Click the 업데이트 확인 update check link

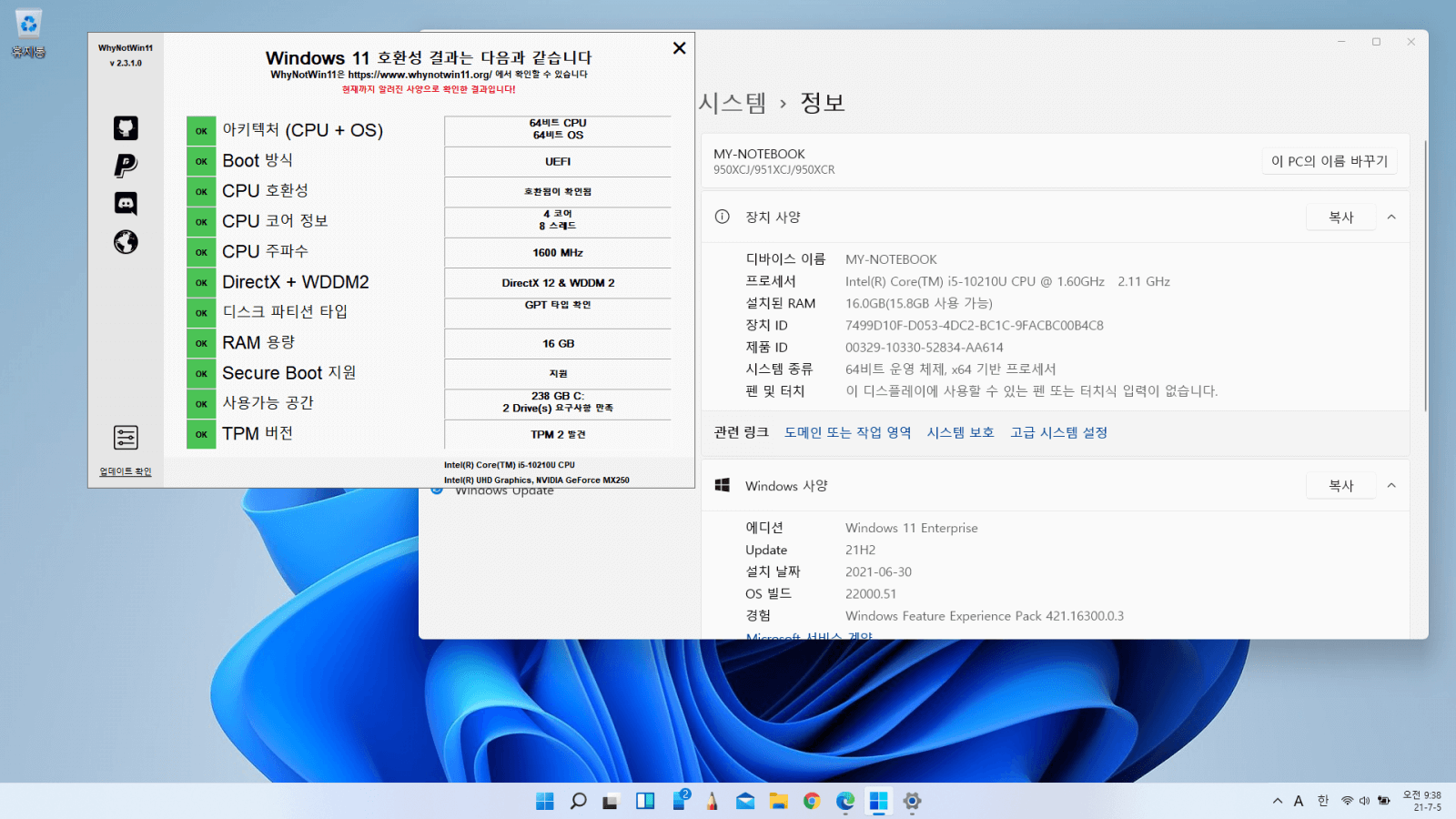click(x=126, y=471)
